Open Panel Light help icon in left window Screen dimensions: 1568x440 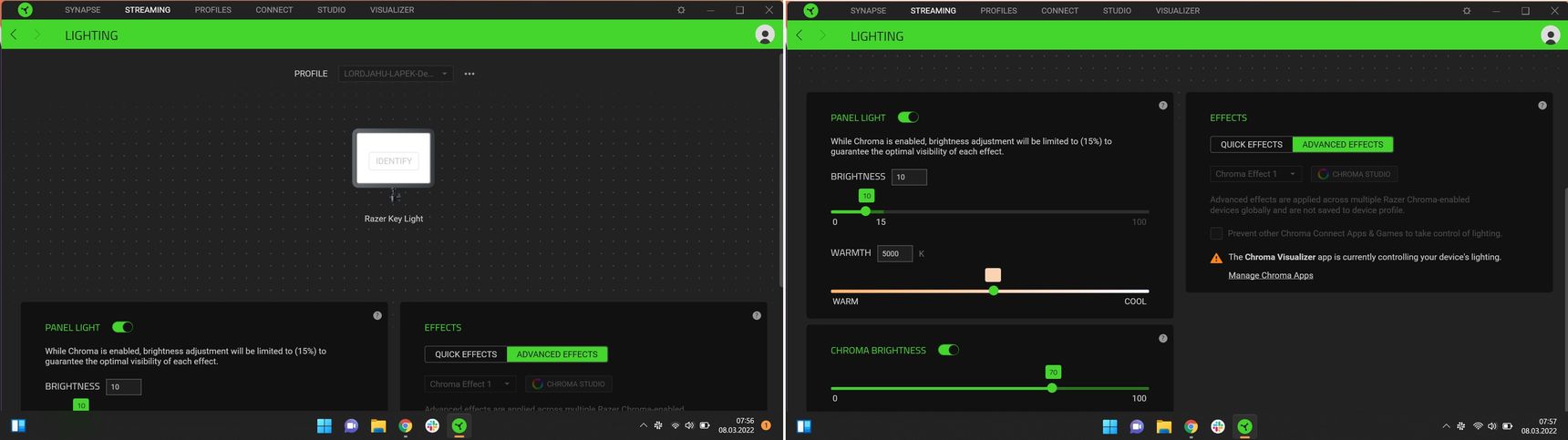point(377,315)
